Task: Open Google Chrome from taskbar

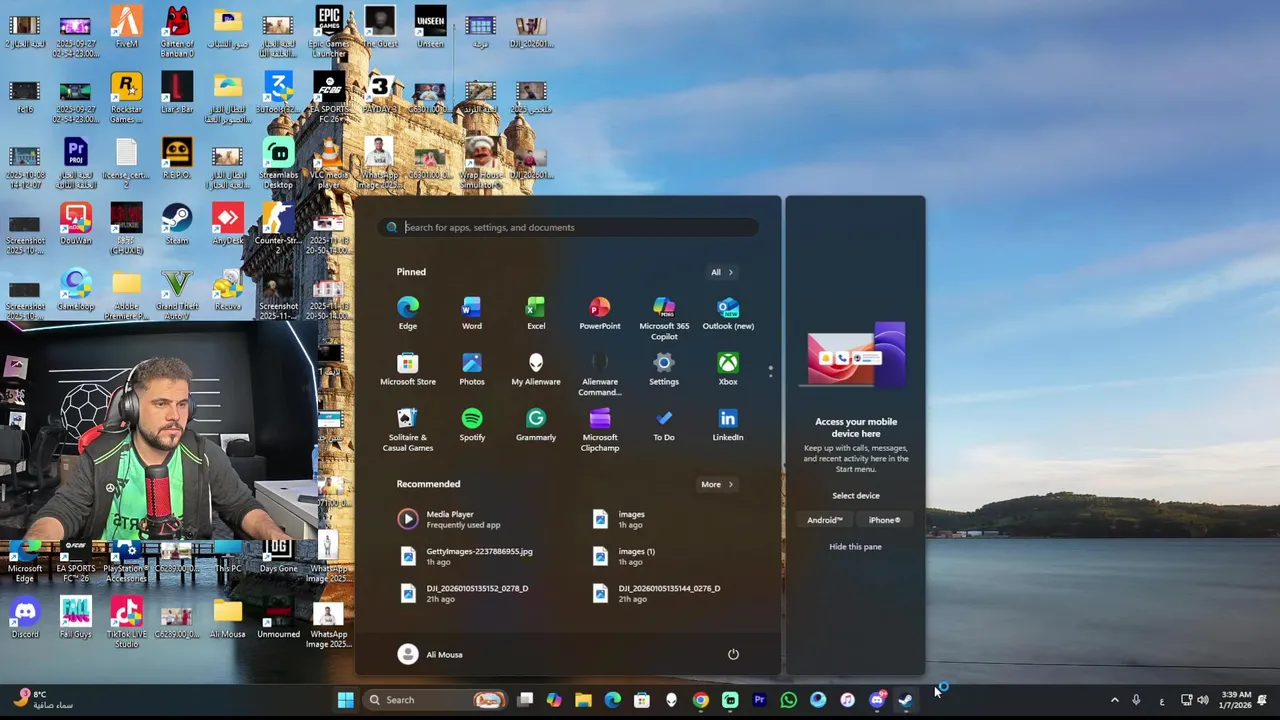Action: 700,700
